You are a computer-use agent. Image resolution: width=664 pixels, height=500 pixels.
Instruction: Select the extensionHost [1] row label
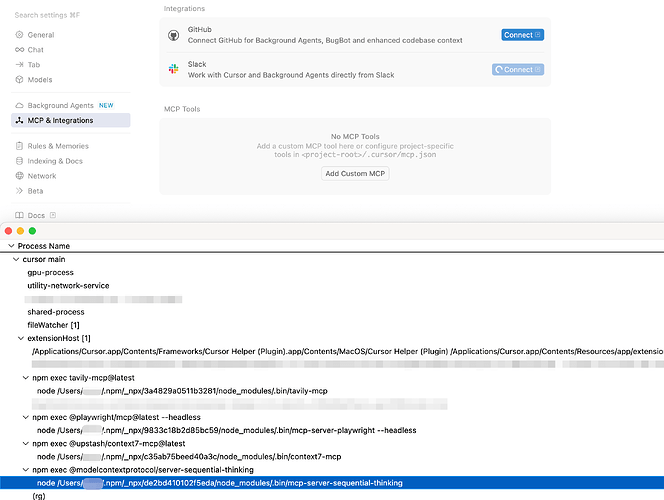click(59, 338)
